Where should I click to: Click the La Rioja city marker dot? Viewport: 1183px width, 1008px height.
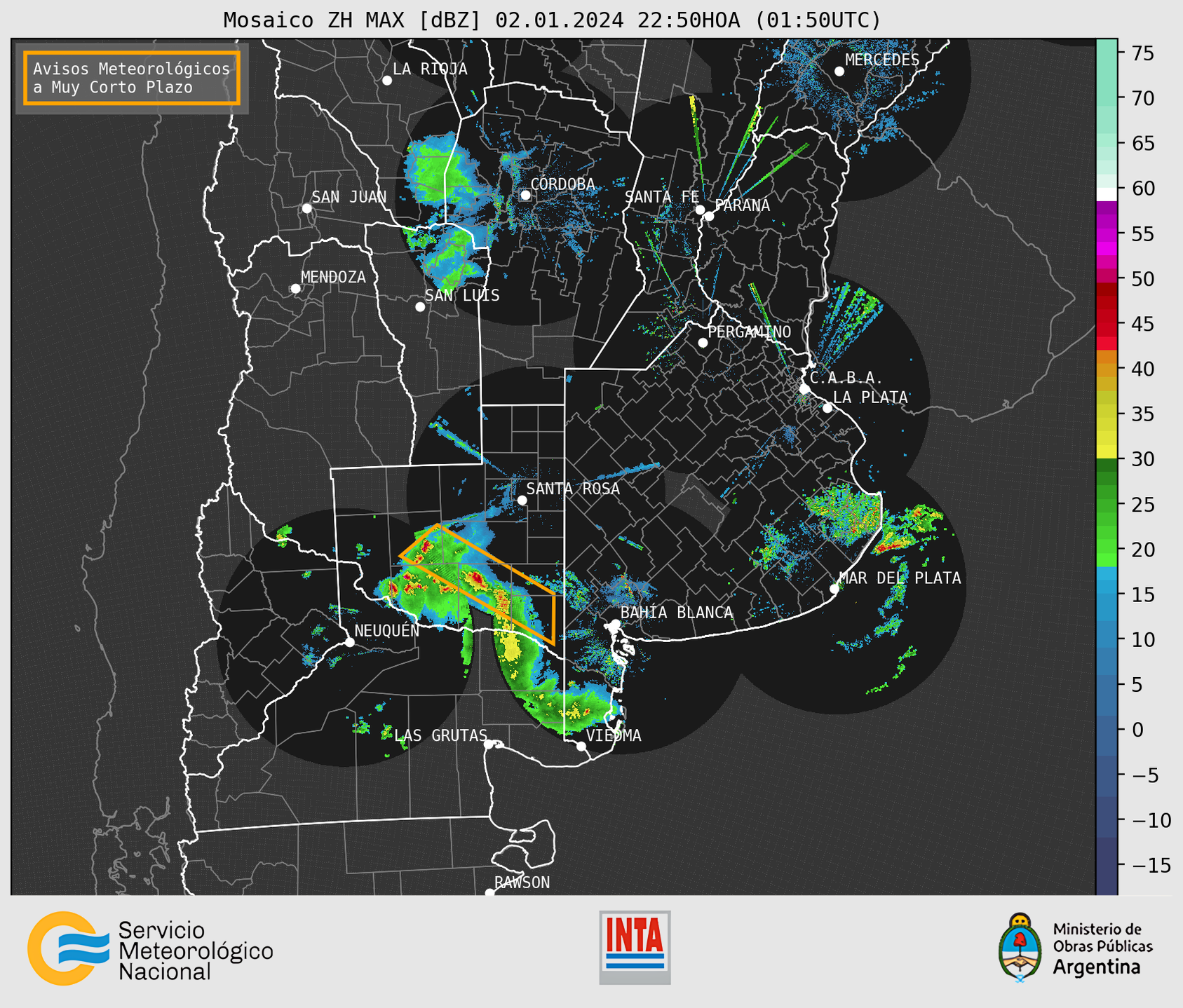click(387, 81)
